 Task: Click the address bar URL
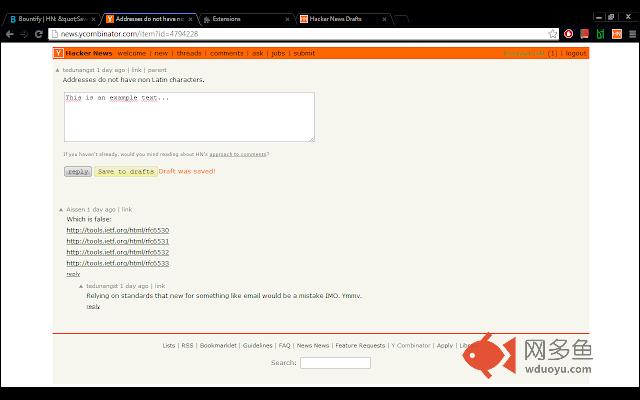coord(129,34)
